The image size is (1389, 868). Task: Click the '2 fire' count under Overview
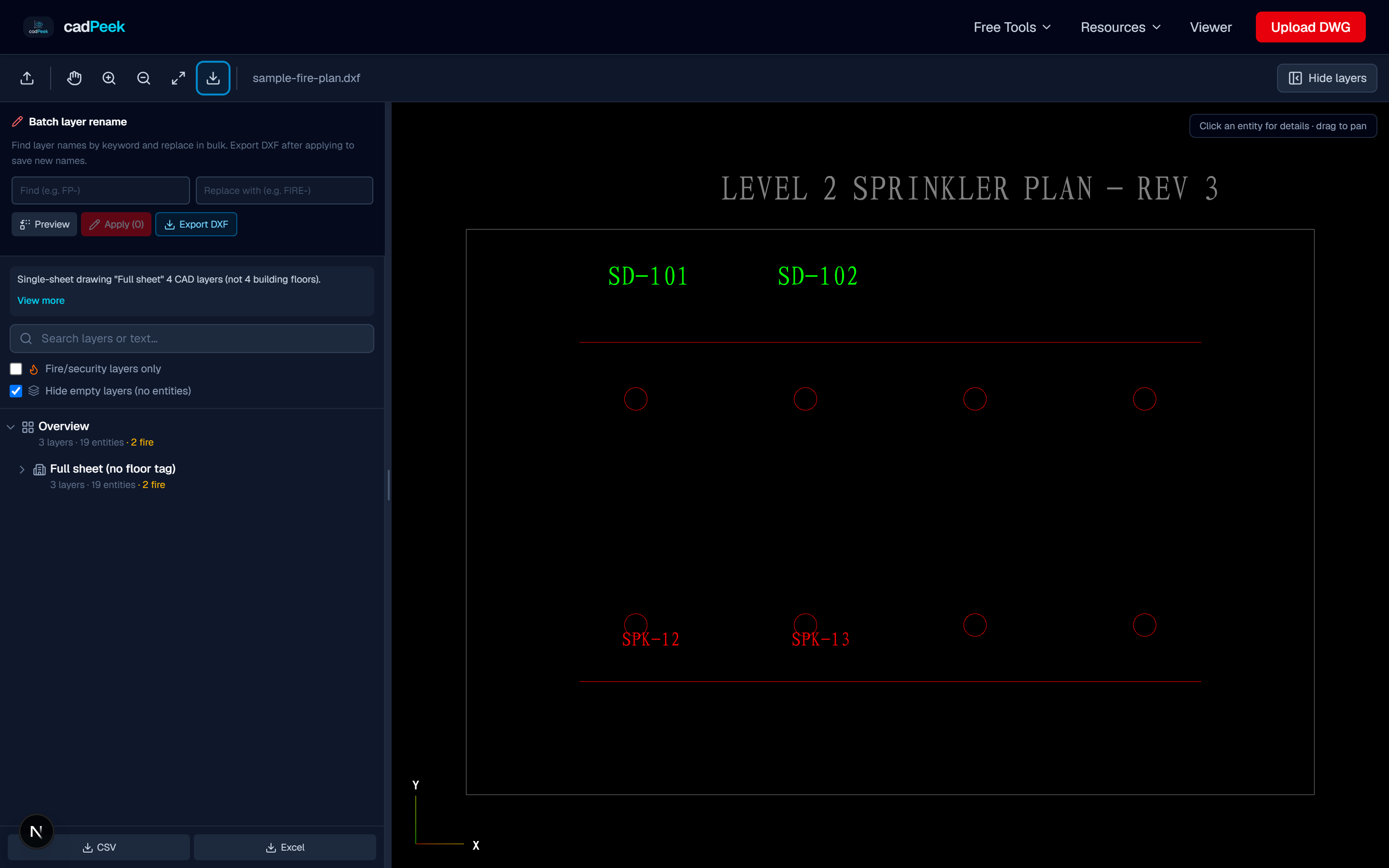point(142,443)
